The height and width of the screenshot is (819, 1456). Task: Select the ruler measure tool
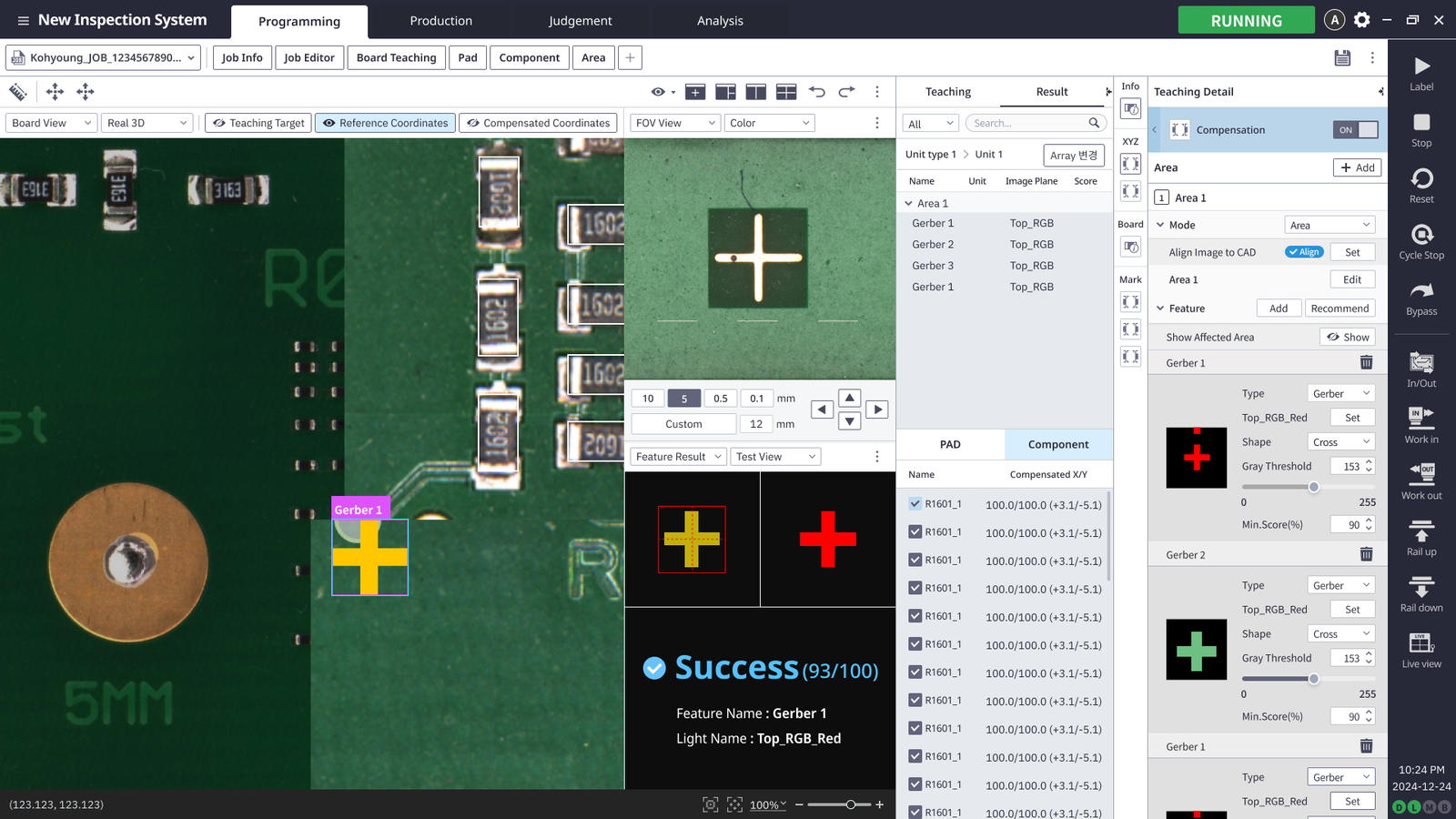click(x=18, y=92)
